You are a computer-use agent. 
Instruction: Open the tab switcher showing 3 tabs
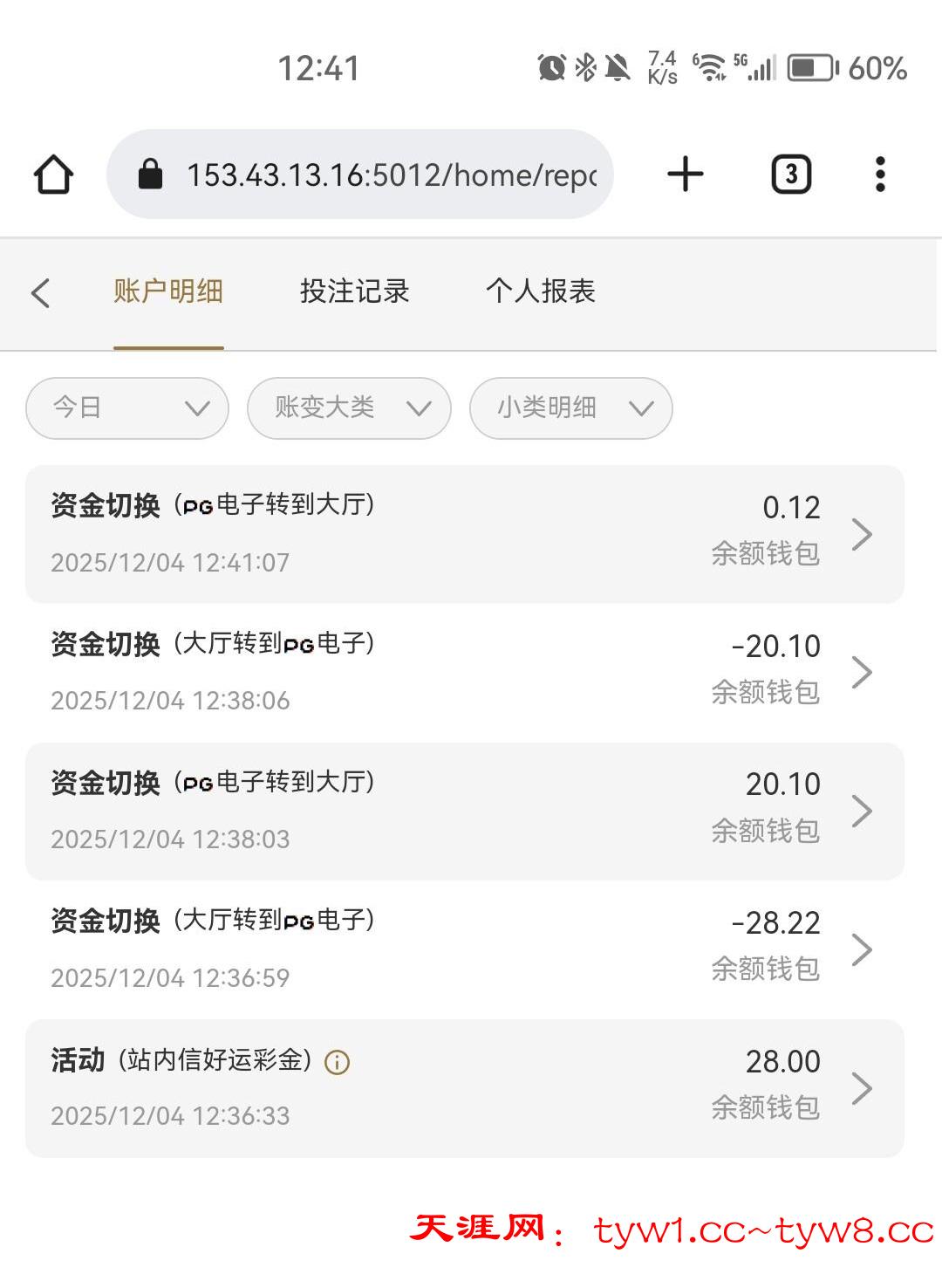click(x=791, y=175)
